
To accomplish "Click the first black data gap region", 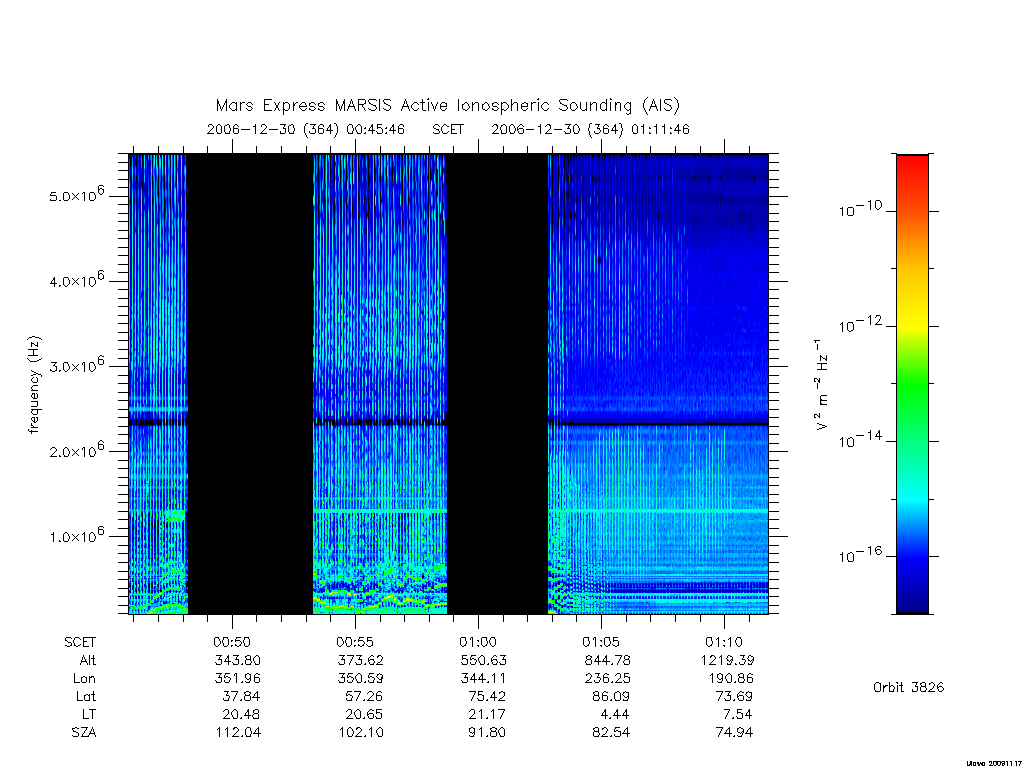I will 251,384.
